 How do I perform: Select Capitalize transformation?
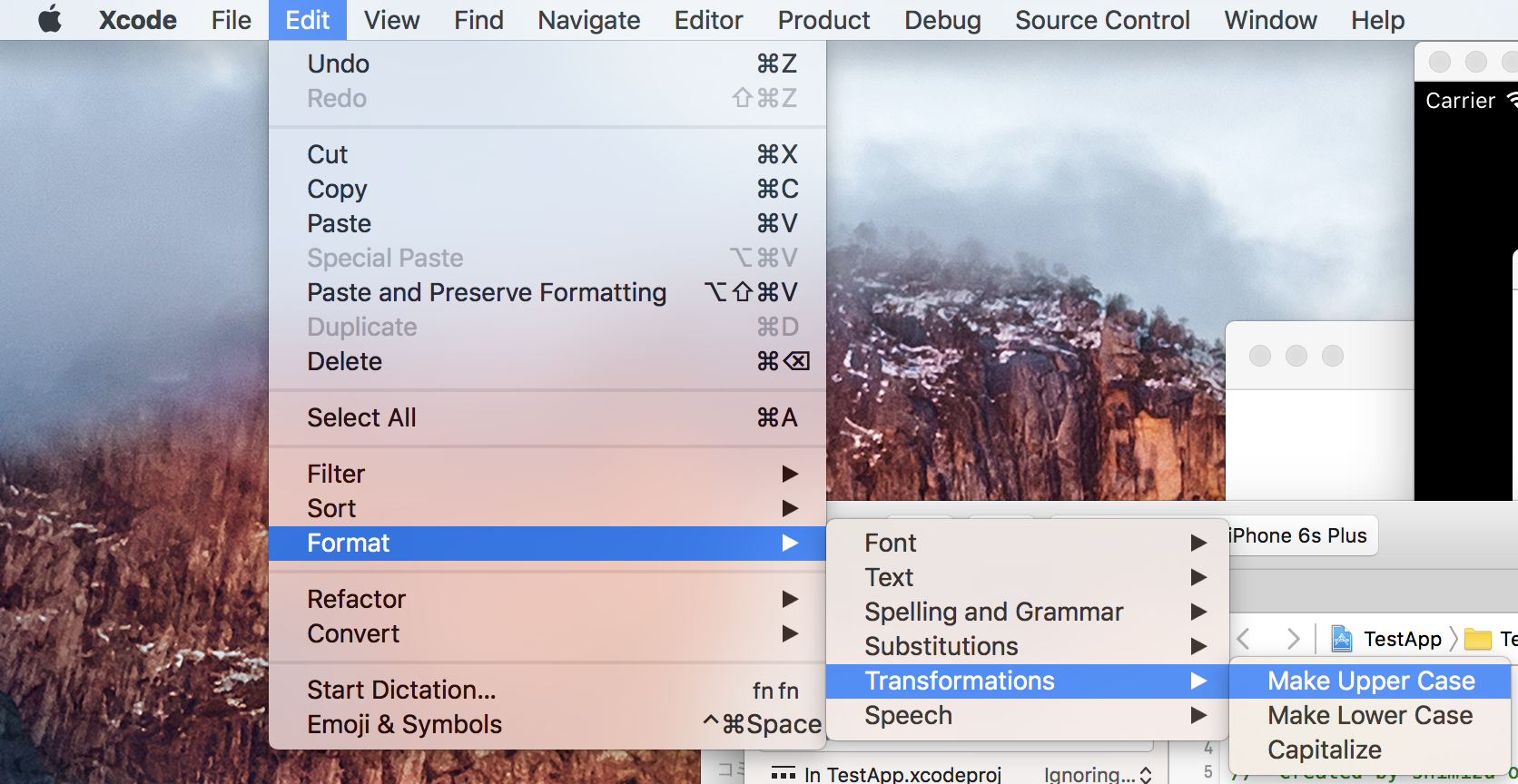[1325, 750]
